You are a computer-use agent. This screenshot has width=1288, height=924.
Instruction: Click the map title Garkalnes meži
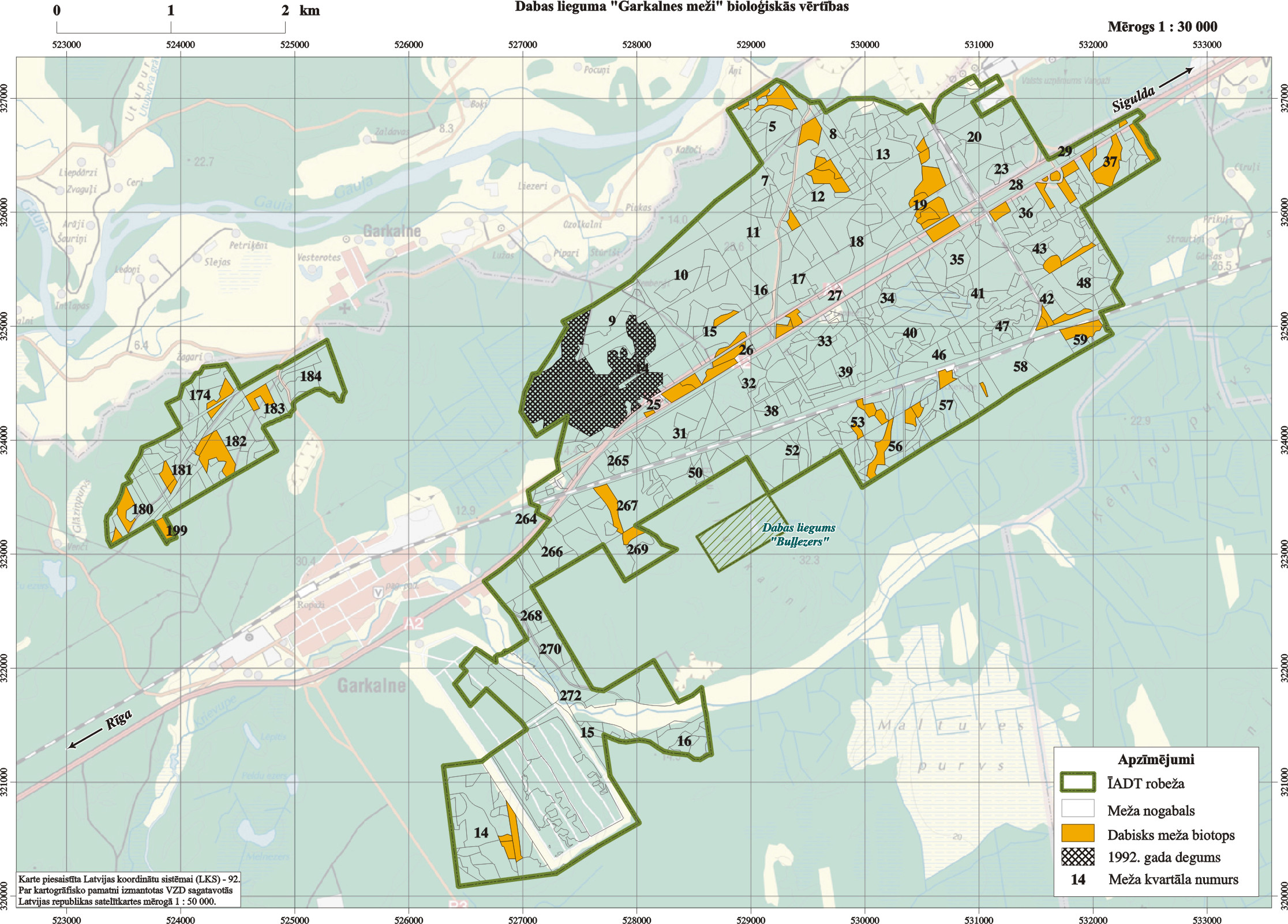(x=681, y=7)
